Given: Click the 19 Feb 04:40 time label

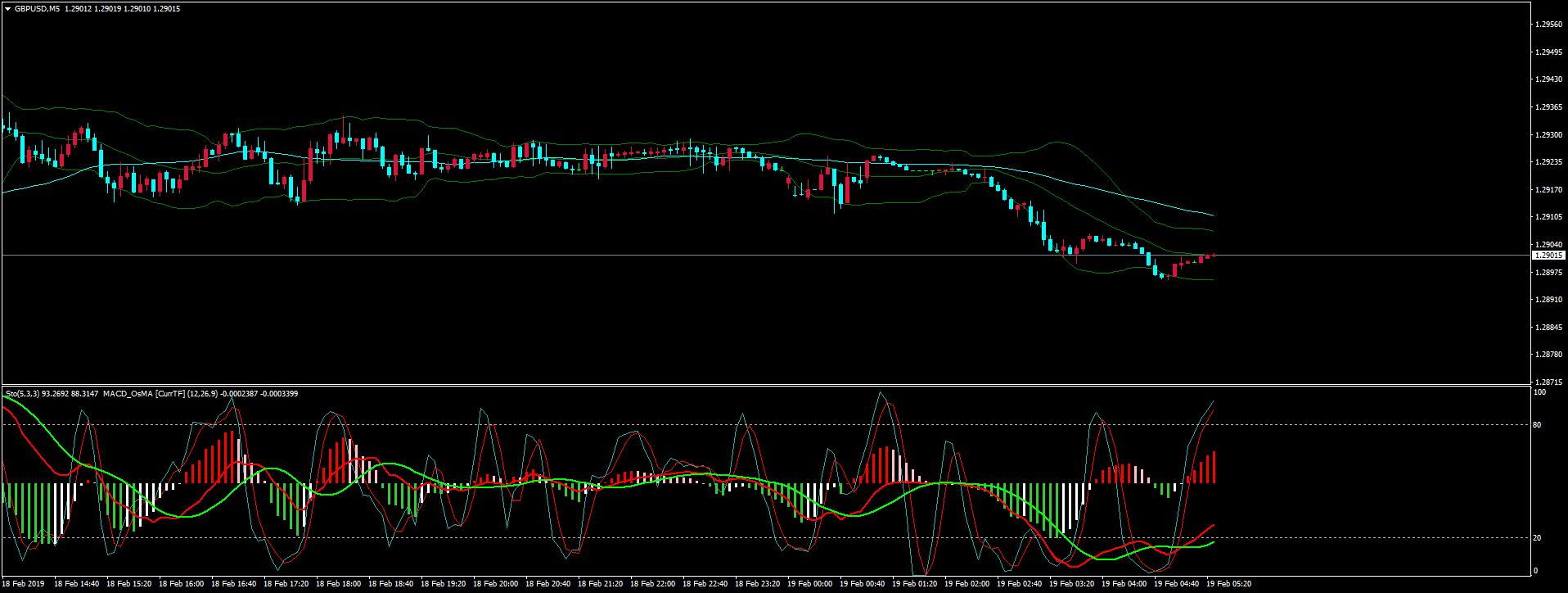Looking at the screenshot, I should pos(1176,585).
